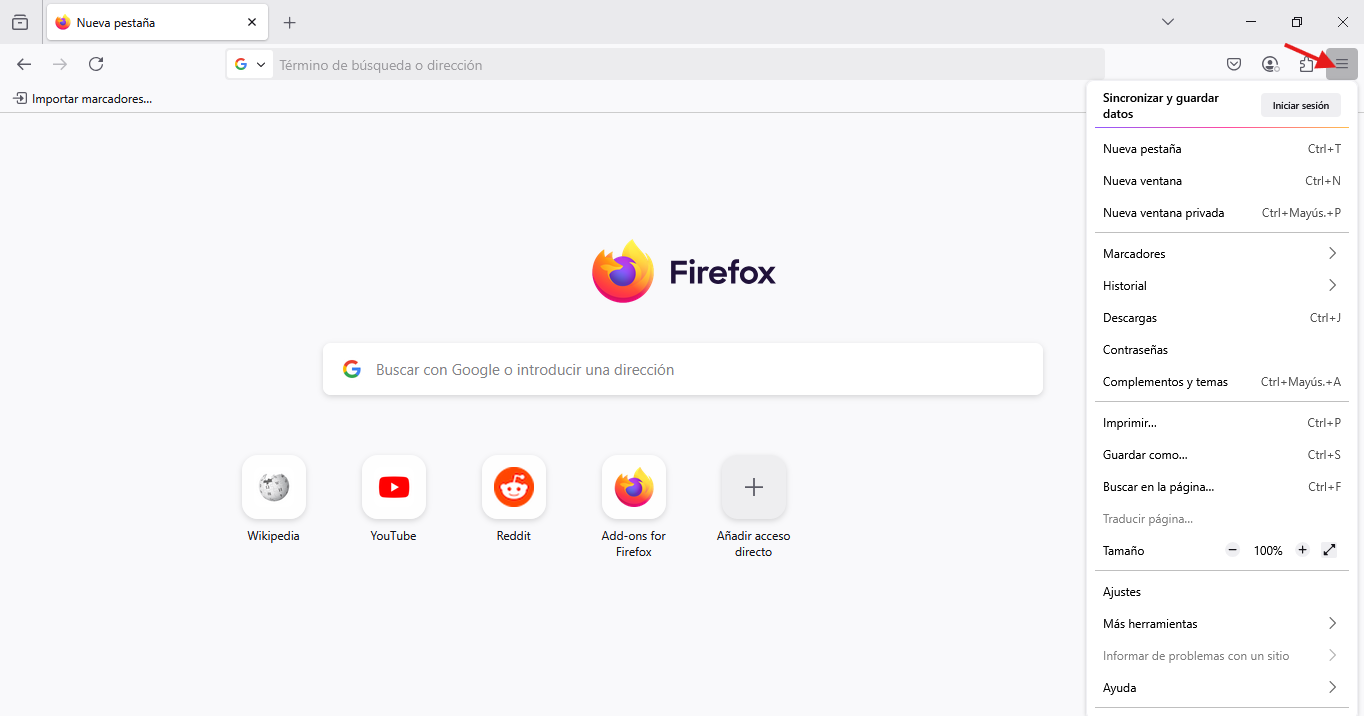Screen dimensions: 1364x716
Task: Open the list all tabs arrow
Action: click(1168, 22)
